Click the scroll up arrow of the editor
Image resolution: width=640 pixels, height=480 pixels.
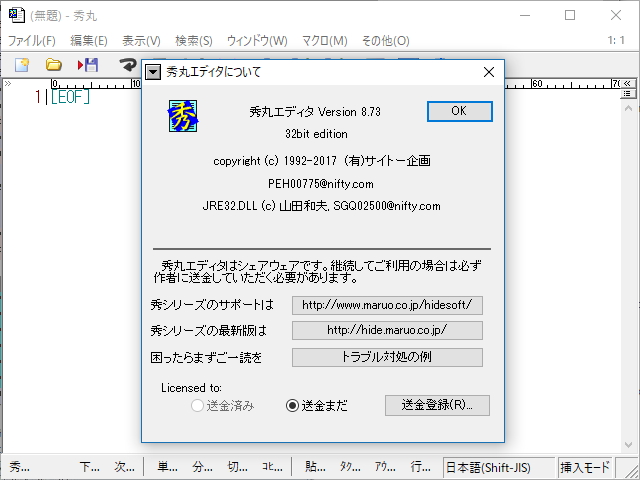pos(628,108)
